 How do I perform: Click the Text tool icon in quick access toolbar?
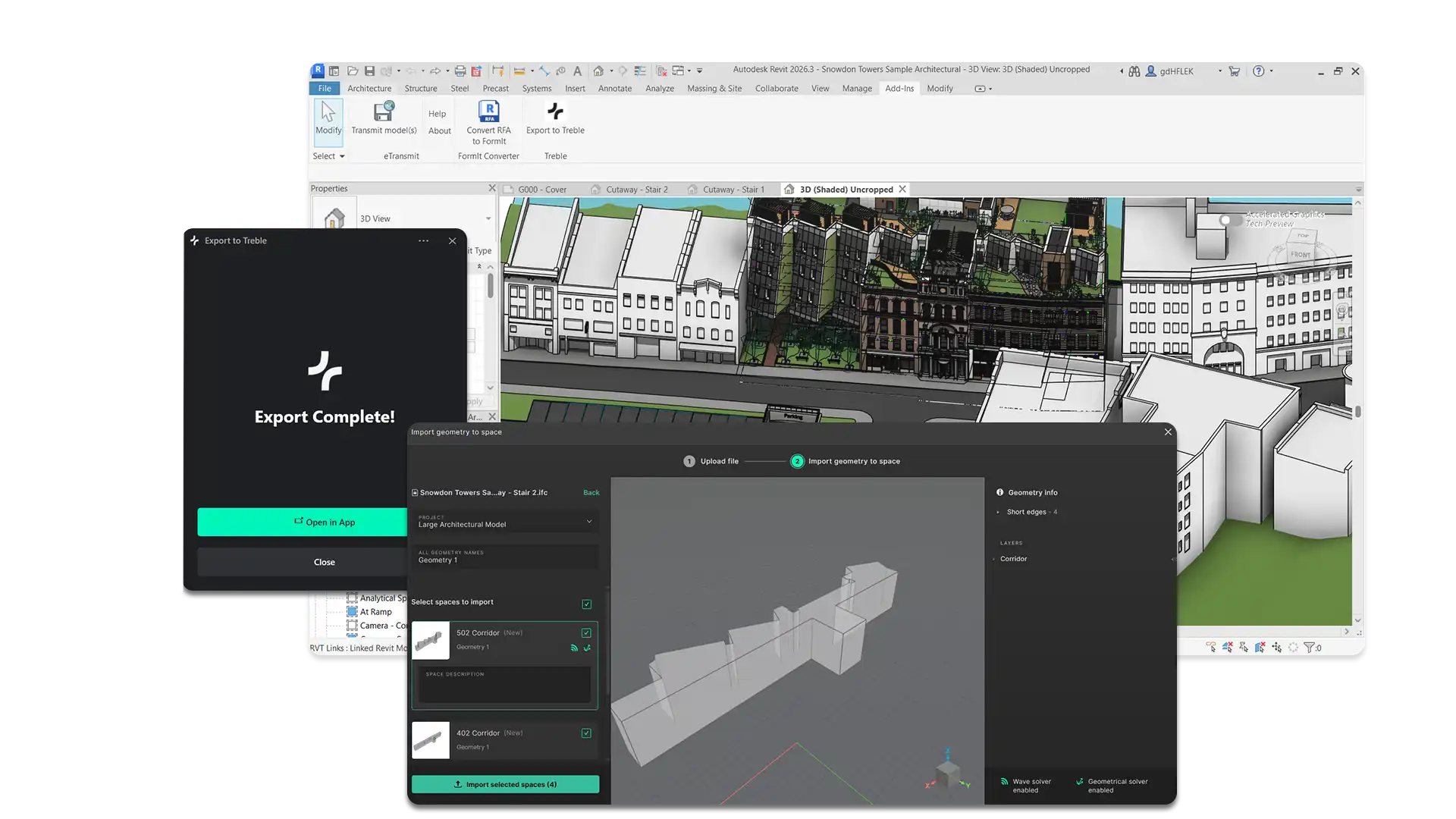click(577, 71)
